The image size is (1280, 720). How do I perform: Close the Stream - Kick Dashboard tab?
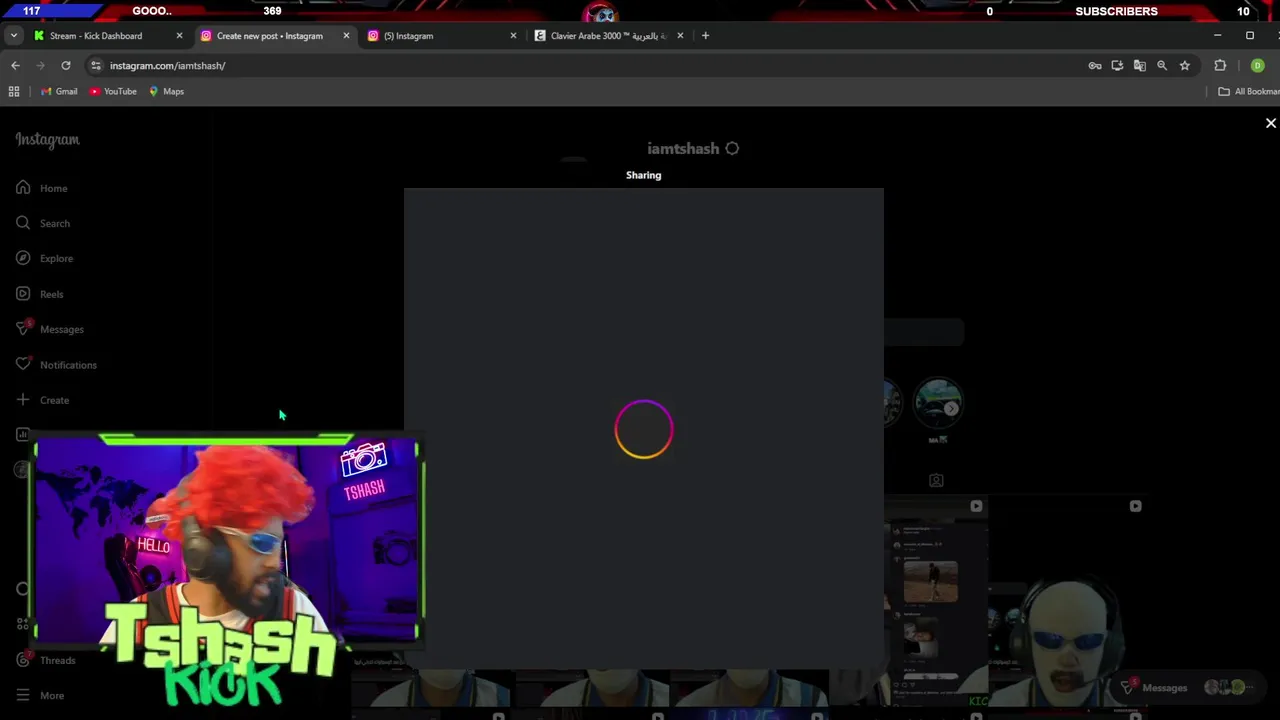pos(179,36)
